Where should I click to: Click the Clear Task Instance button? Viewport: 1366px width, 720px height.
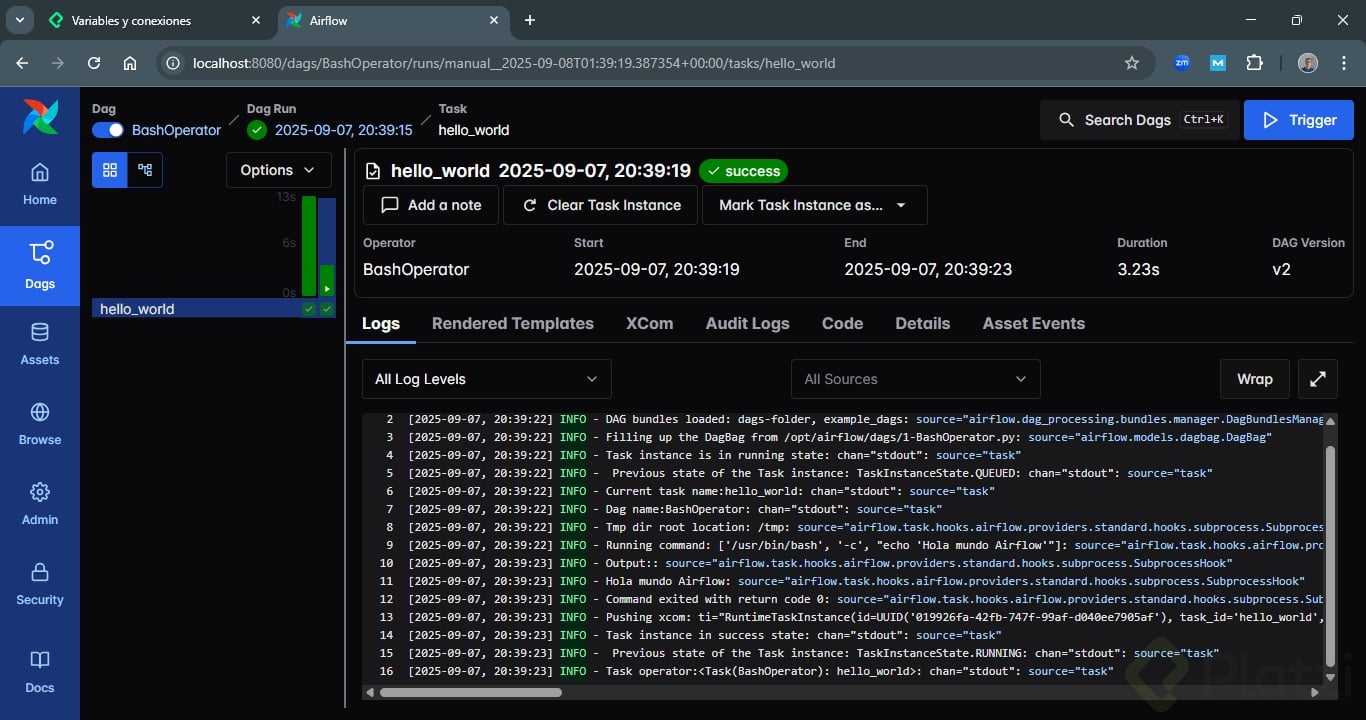click(x=600, y=205)
